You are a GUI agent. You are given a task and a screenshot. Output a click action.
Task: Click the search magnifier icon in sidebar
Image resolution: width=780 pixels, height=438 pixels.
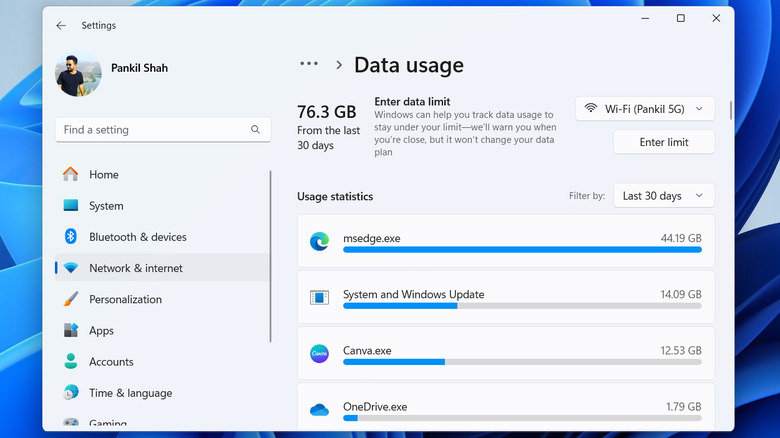[256, 130]
